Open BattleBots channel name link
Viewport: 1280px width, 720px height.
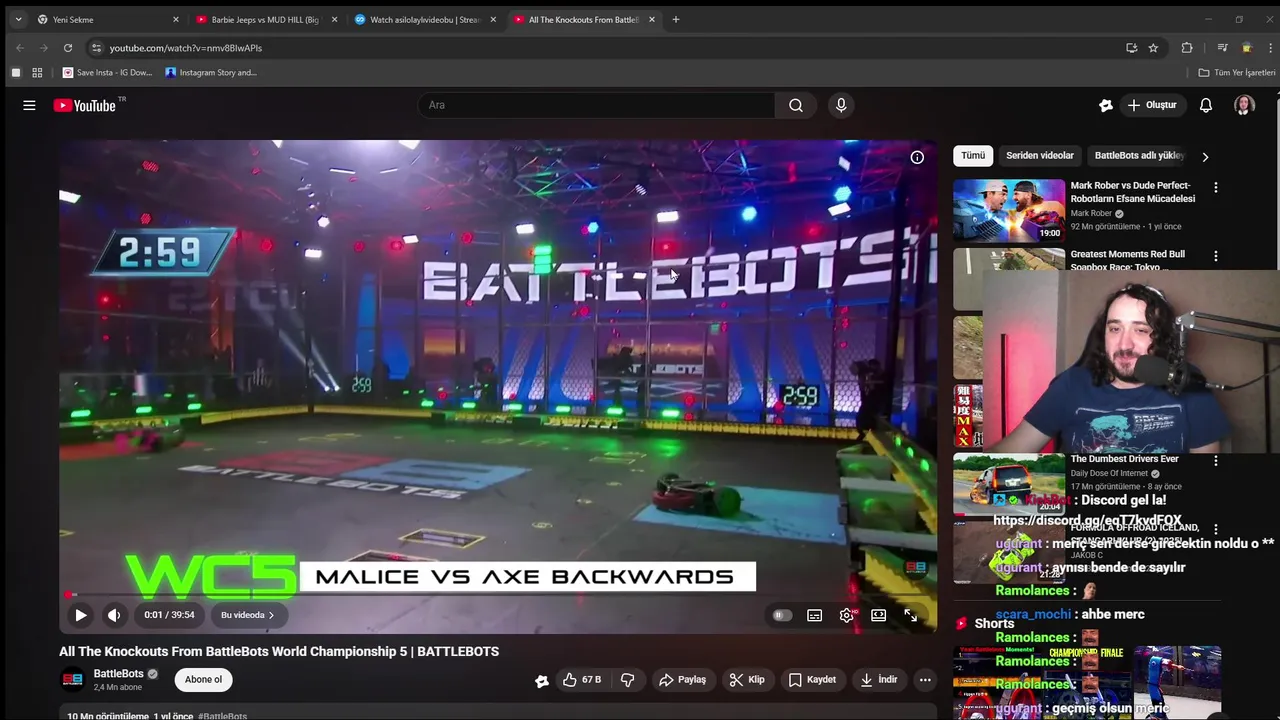click(x=118, y=674)
